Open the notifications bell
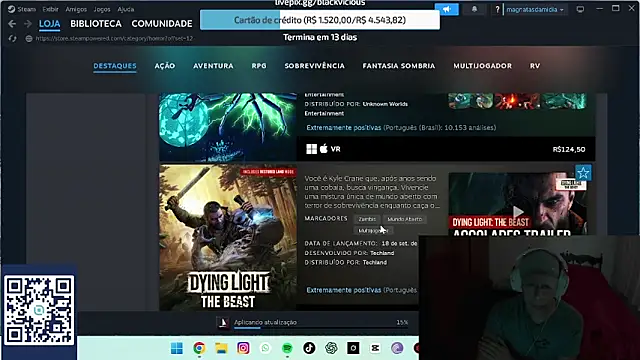This screenshot has height=360, width=640. coord(474,9)
